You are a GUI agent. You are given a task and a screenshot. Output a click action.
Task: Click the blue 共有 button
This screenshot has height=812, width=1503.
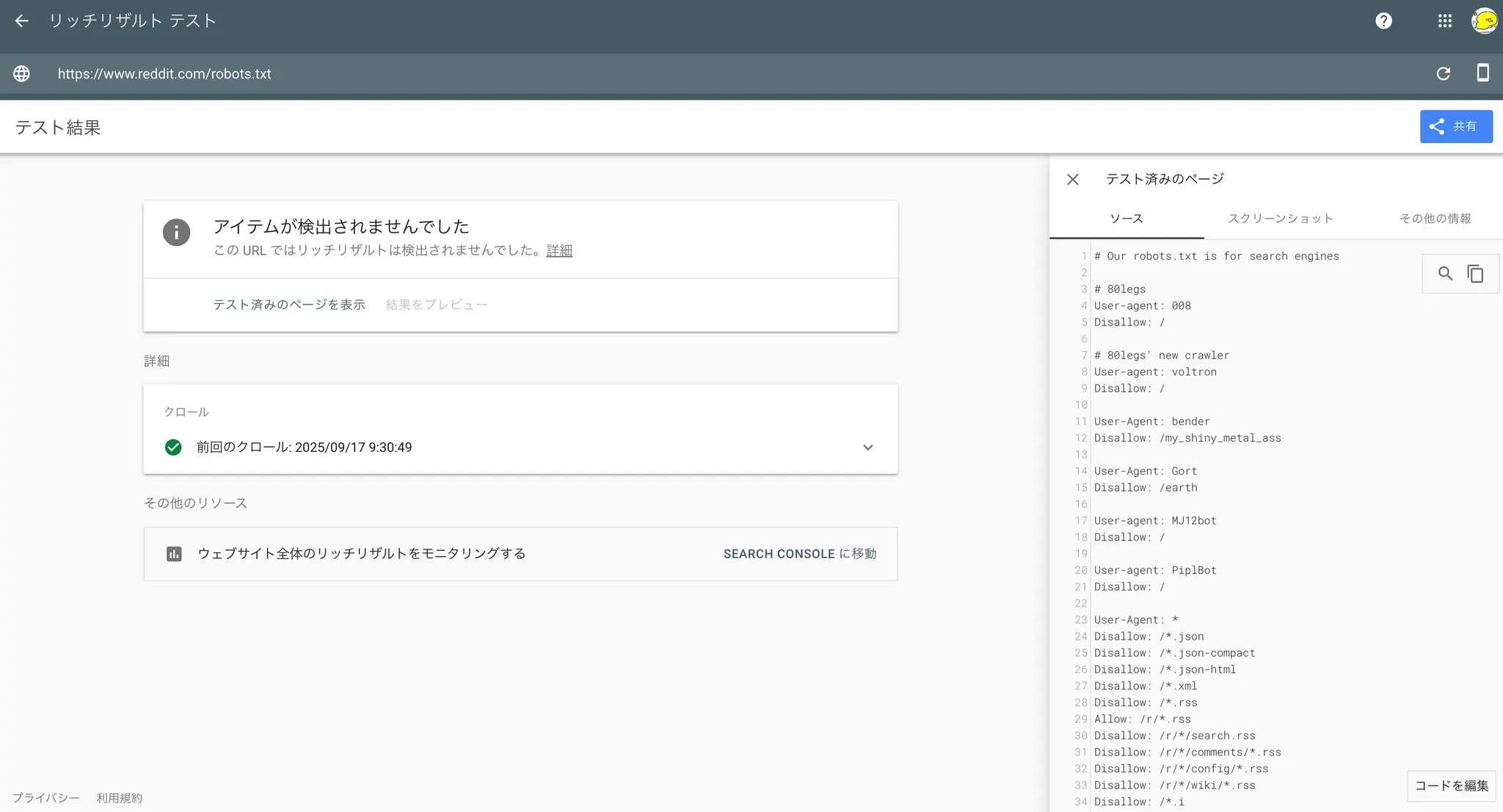pos(1455,126)
